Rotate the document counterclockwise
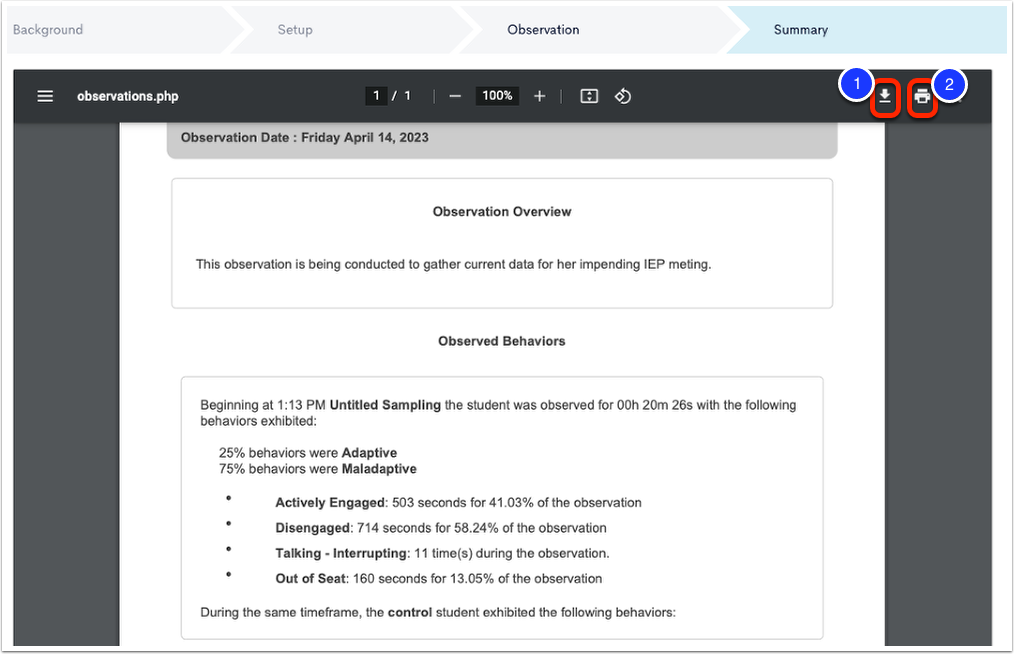This screenshot has height=654, width=1014. point(623,96)
